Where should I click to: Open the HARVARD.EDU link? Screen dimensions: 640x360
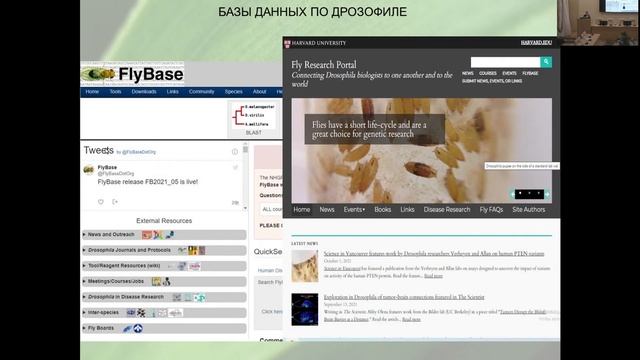536,43
